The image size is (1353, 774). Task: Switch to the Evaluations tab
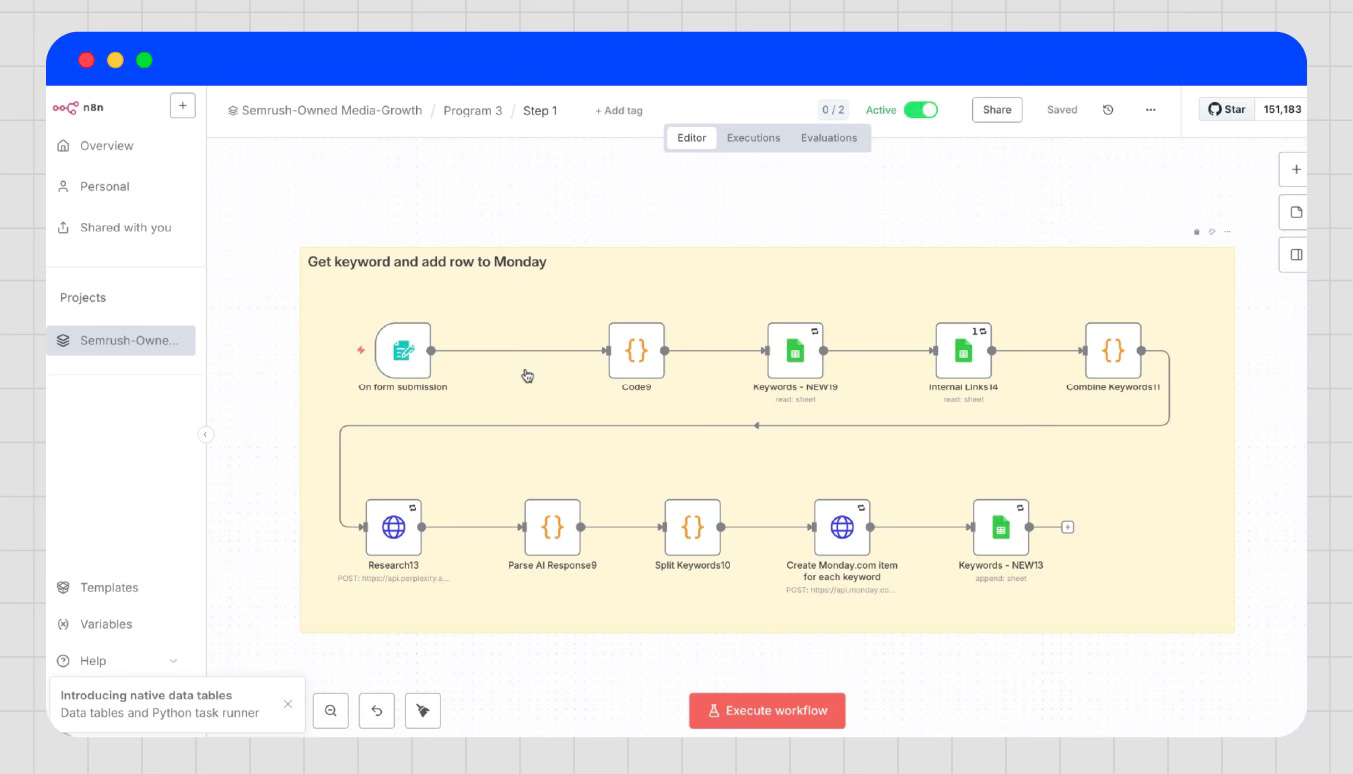click(829, 138)
